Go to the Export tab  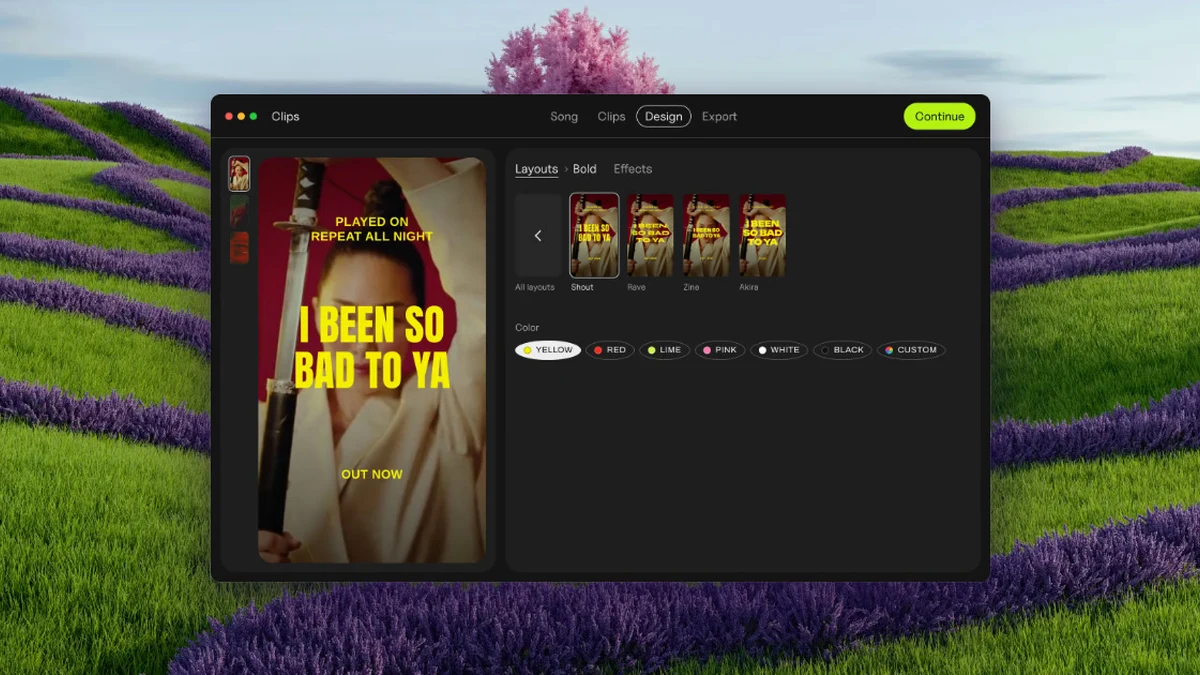click(x=719, y=117)
